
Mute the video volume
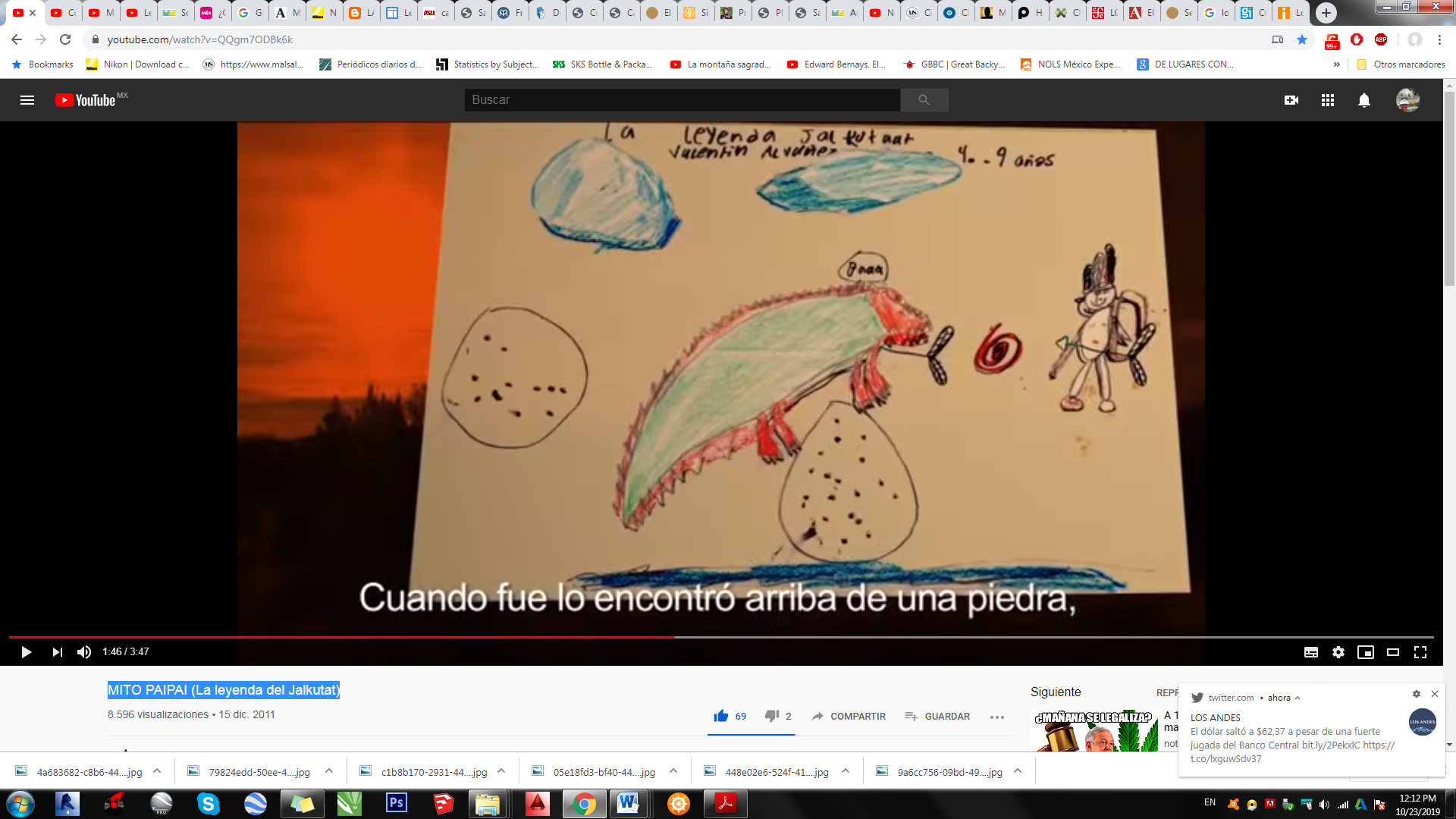pos(84,652)
